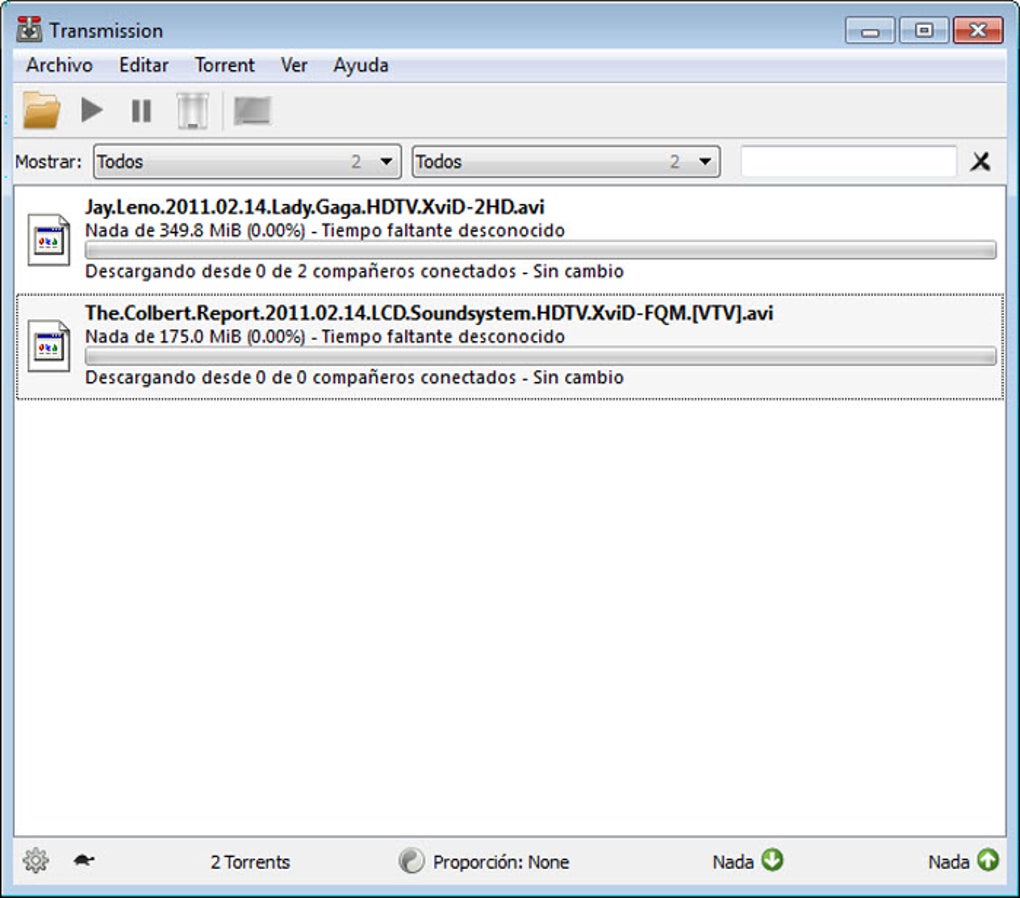This screenshot has height=898, width=1020.
Task: Click the green download speed arrow icon
Action: click(772, 860)
